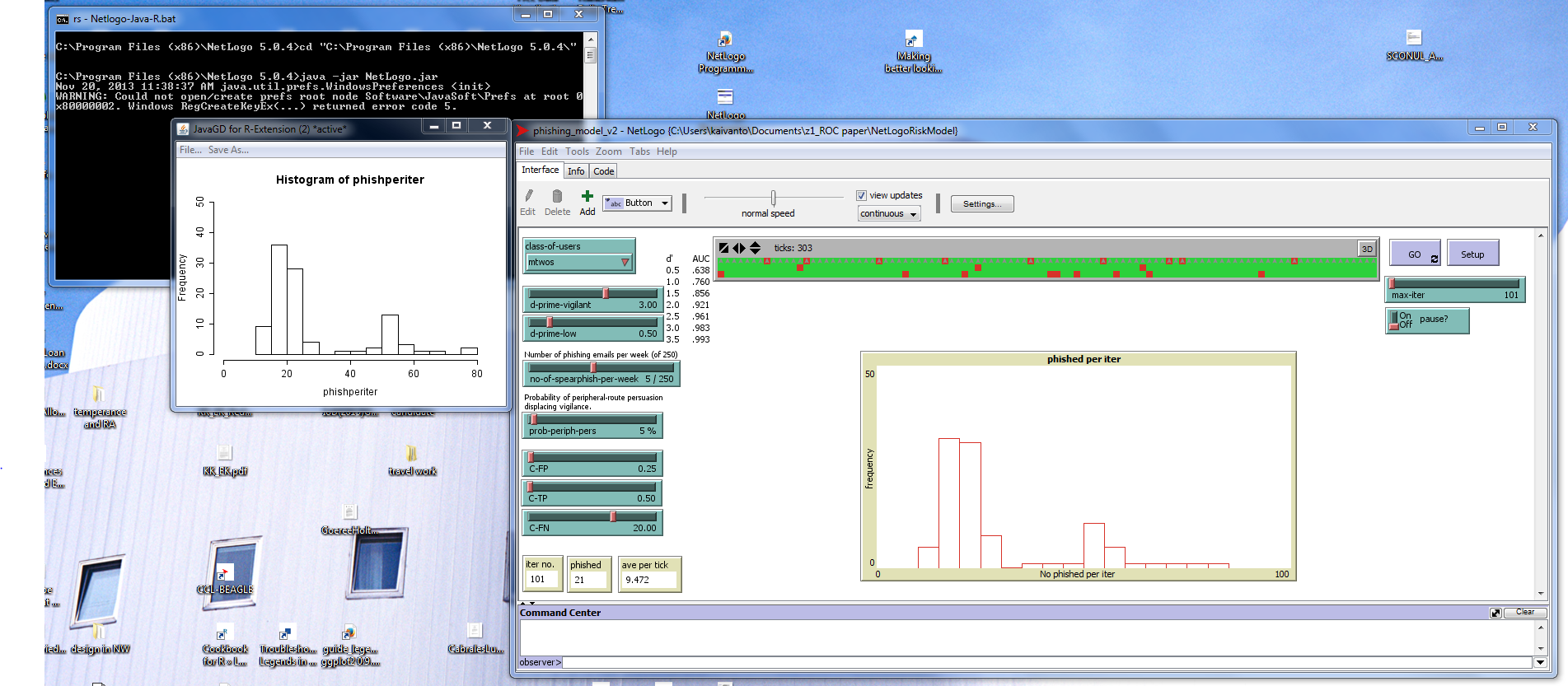This screenshot has height=686, width=1568.
Task: Click the vertical resize arrows in view header
Action: (x=755, y=248)
